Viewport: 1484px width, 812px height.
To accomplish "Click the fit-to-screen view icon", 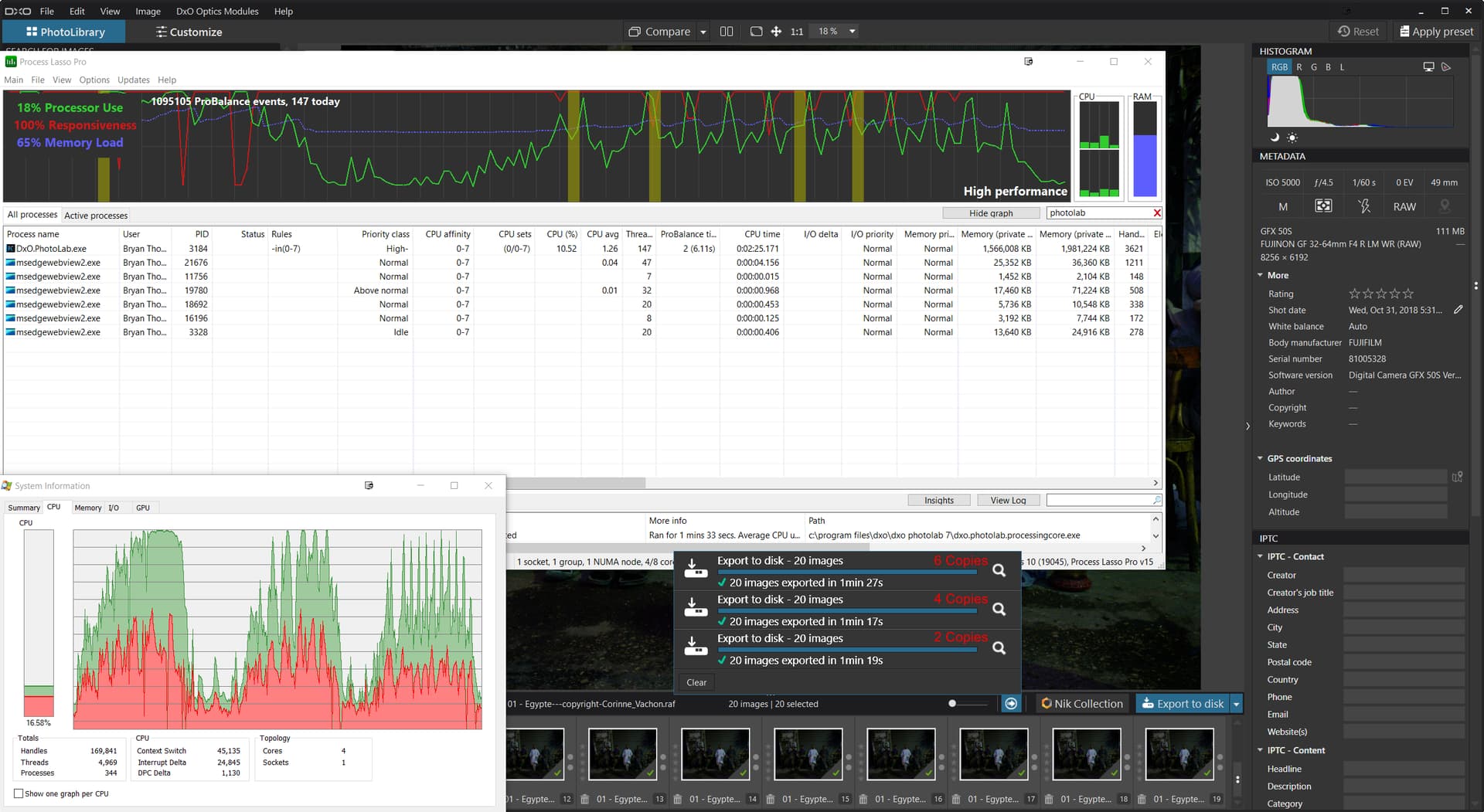I will 756,32.
